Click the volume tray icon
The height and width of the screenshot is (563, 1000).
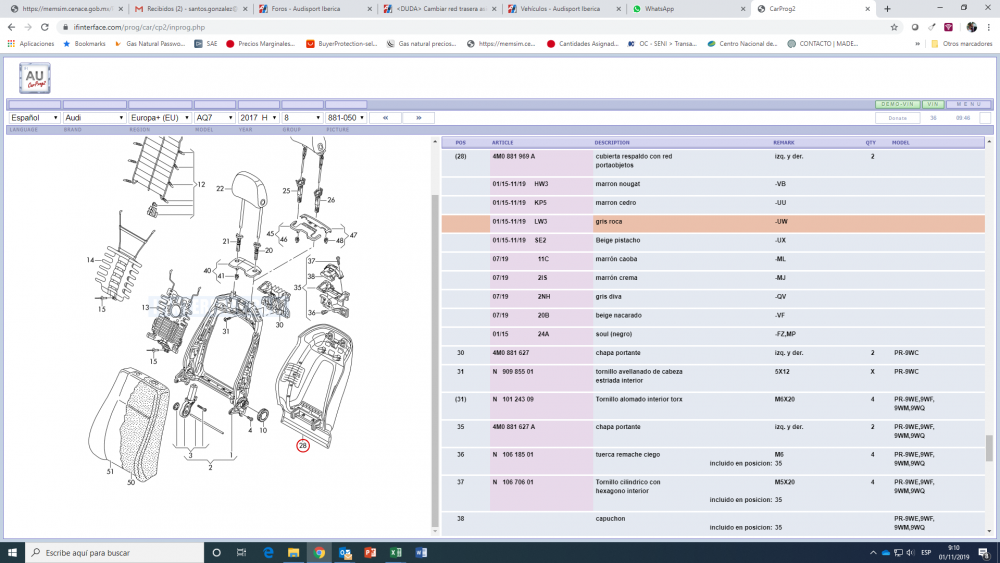click(910, 553)
